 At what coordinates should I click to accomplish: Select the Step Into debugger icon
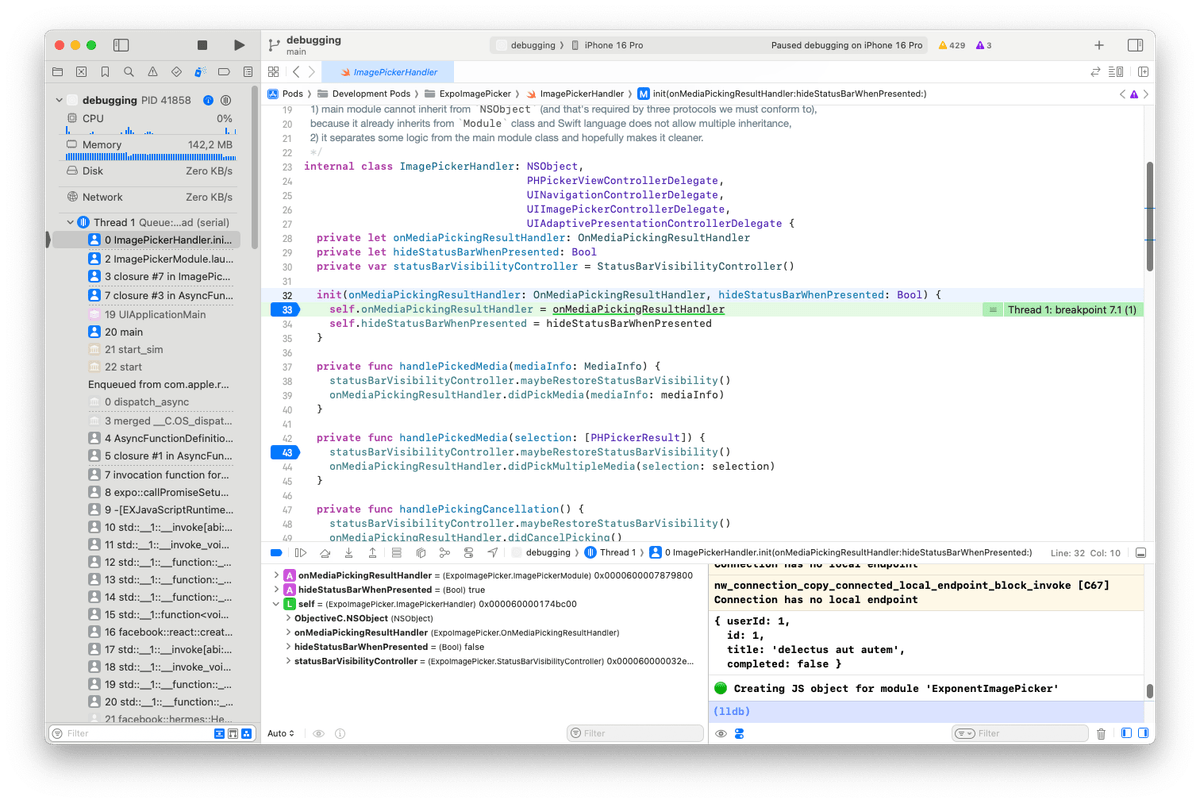[348, 552]
